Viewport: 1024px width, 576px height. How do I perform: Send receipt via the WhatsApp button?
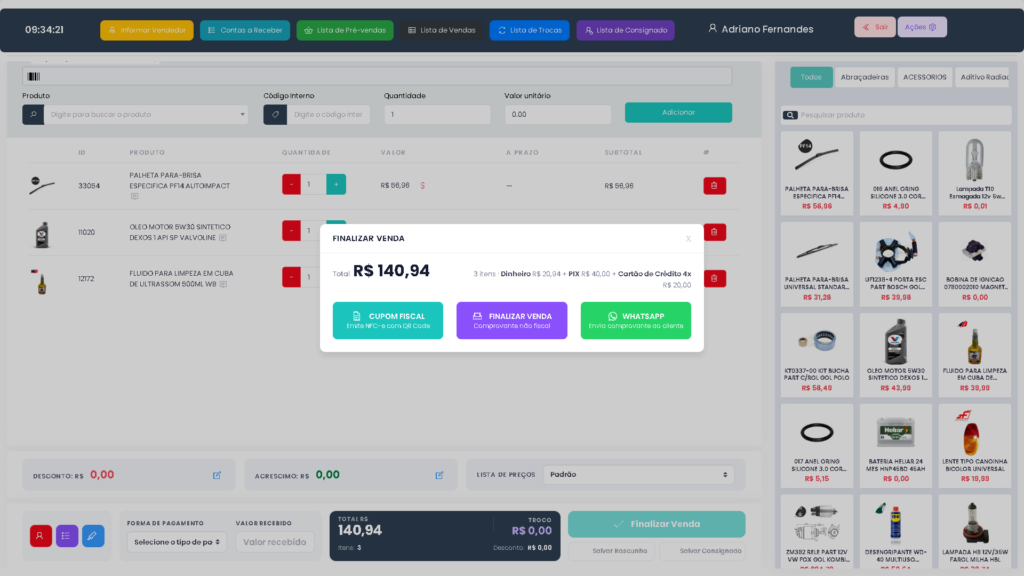point(635,320)
